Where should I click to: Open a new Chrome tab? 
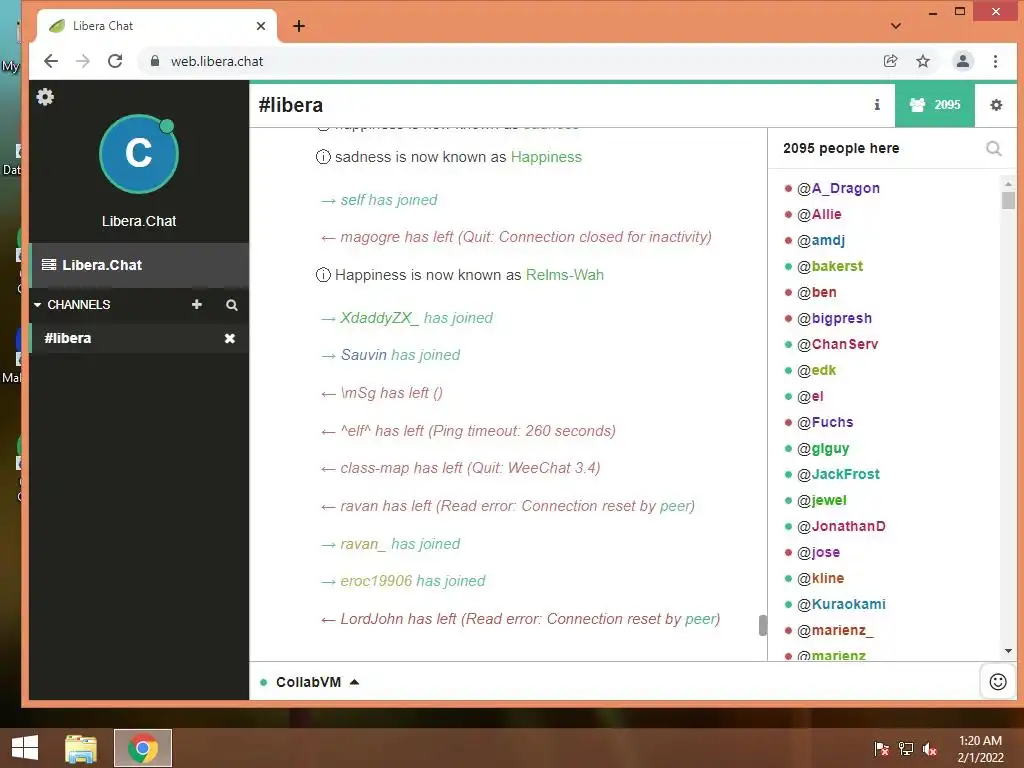[x=299, y=26]
